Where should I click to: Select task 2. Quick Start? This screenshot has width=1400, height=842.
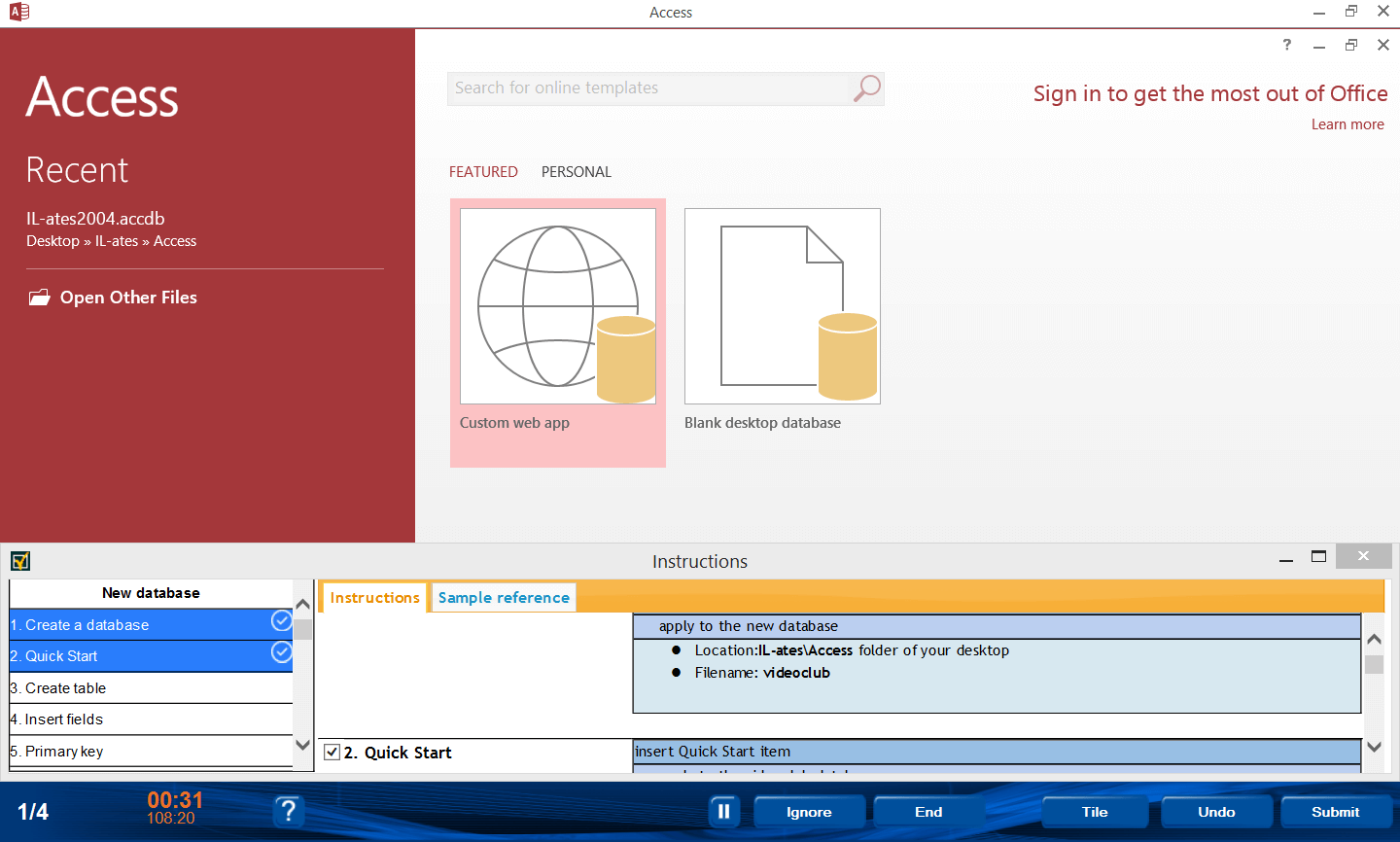pyautogui.click(x=151, y=656)
